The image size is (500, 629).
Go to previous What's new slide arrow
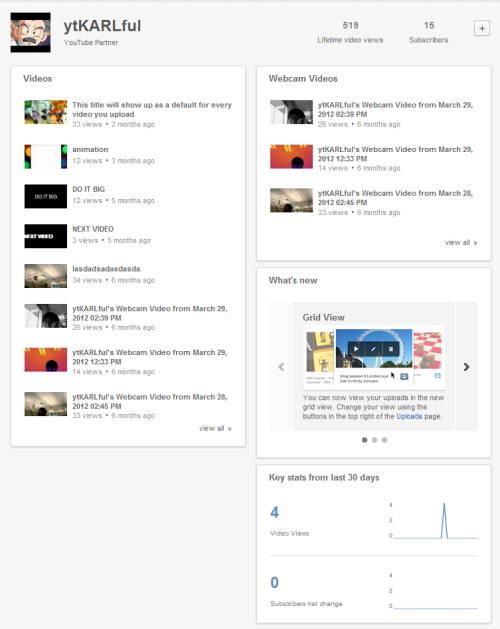pos(281,367)
